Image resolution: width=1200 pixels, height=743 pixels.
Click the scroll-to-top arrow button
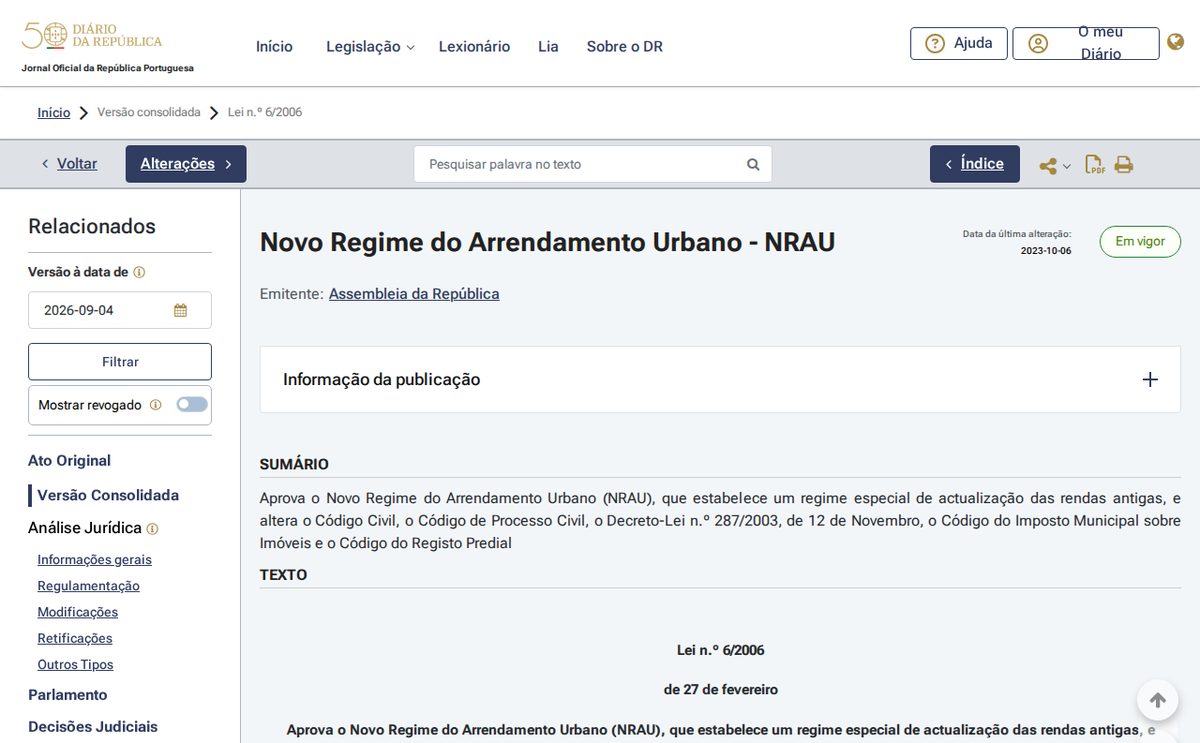(1157, 700)
